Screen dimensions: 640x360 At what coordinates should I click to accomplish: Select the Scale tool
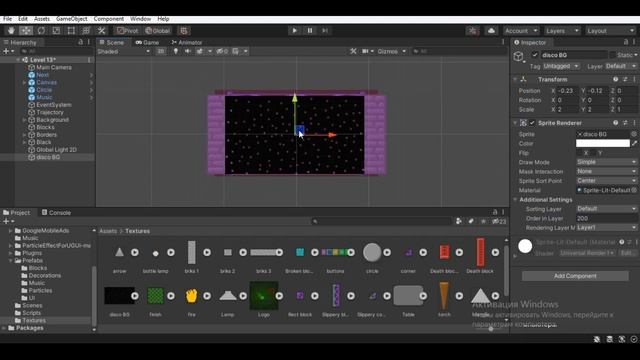tap(56, 31)
